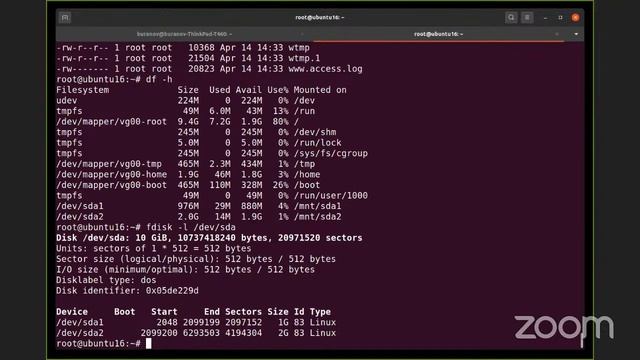The height and width of the screenshot is (360, 640).
Task: Click the 'Disklabel type: dos' line
Action: (x=106, y=280)
